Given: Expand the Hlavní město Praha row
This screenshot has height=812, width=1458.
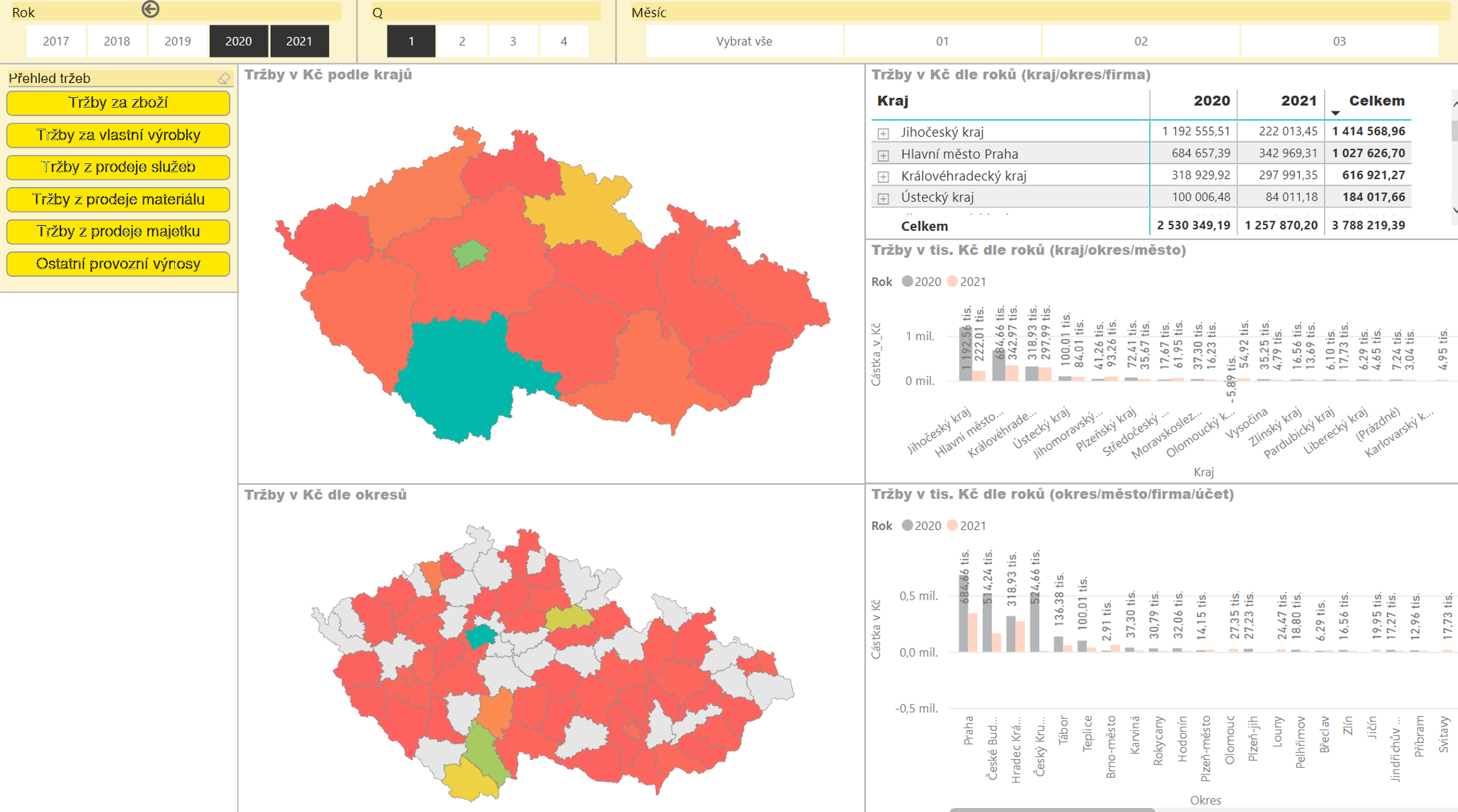Looking at the screenshot, I should [x=883, y=155].
